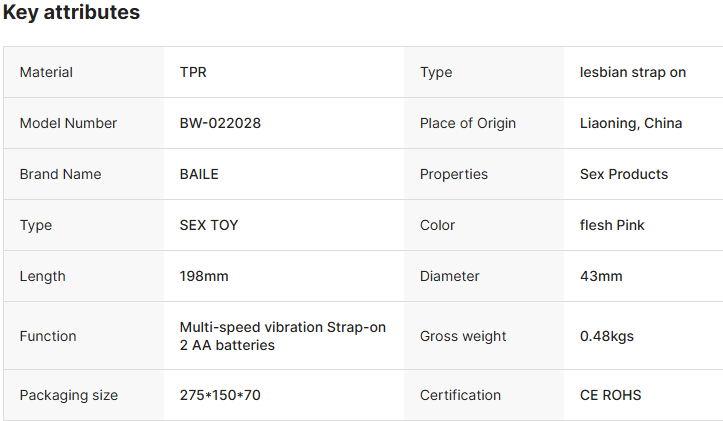Select the CE ROHS certification value
This screenshot has height=421, width=723.
[611, 395]
